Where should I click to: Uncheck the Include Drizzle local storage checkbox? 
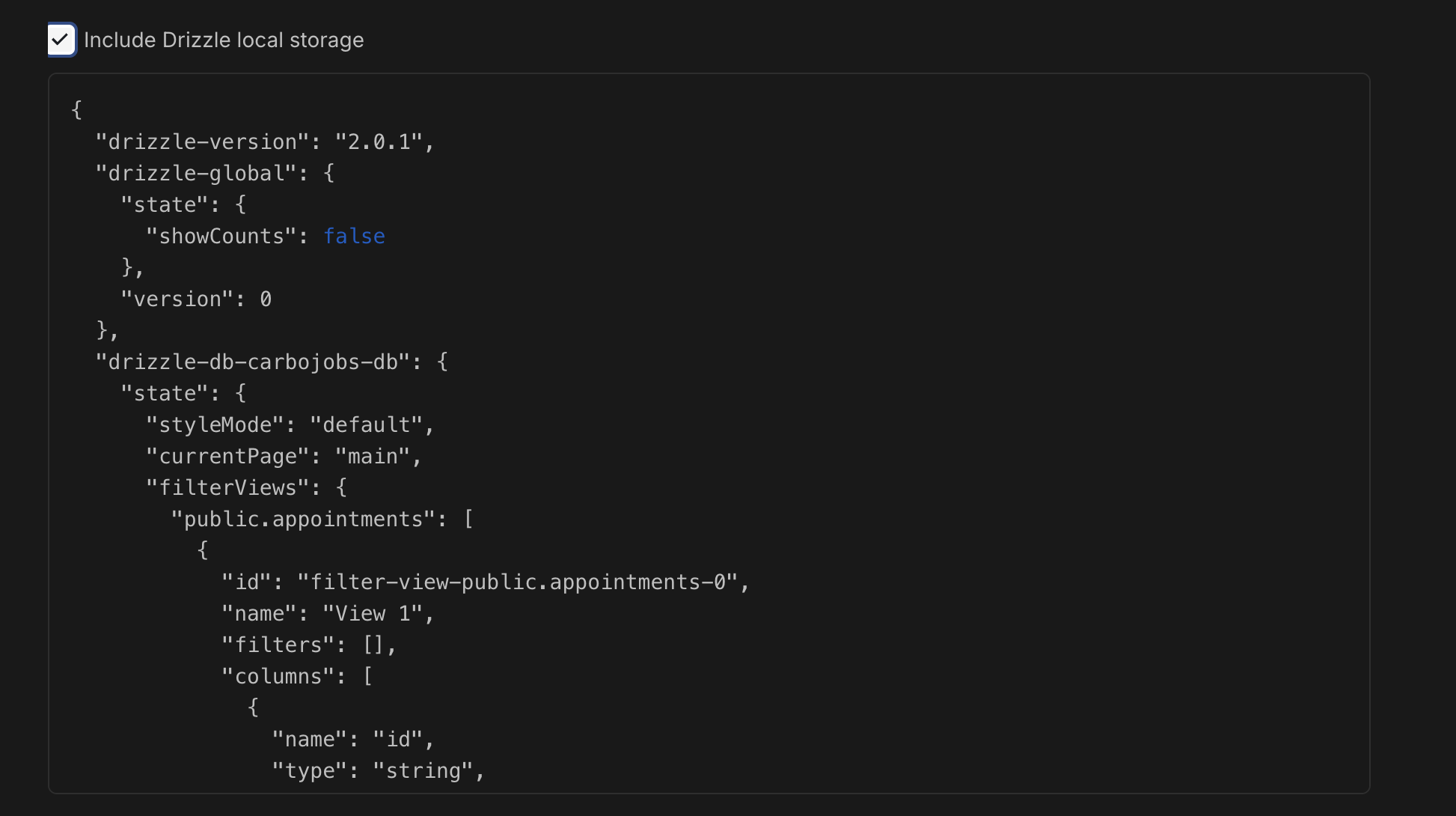[x=61, y=40]
